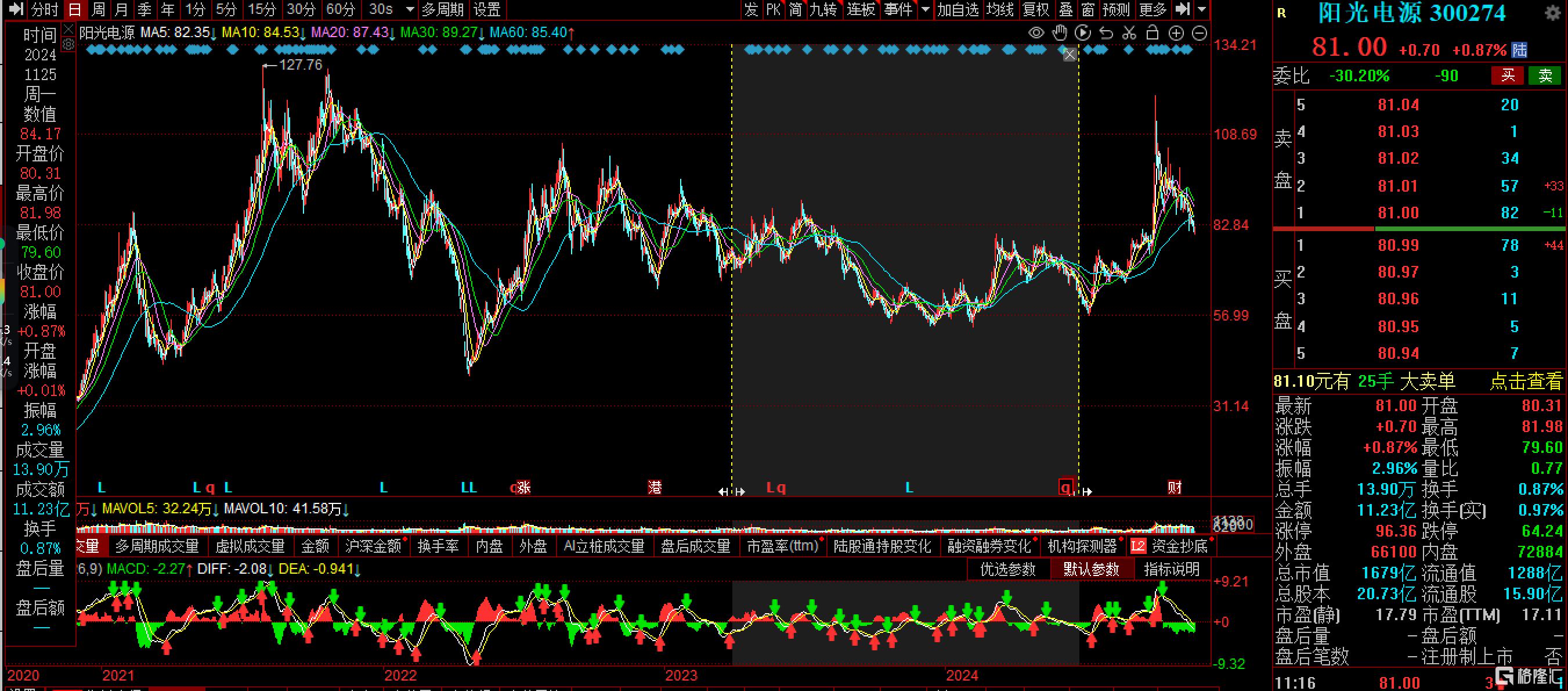
Task: Zoom out chart with the minus circle icon
Action: point(1199,33)
